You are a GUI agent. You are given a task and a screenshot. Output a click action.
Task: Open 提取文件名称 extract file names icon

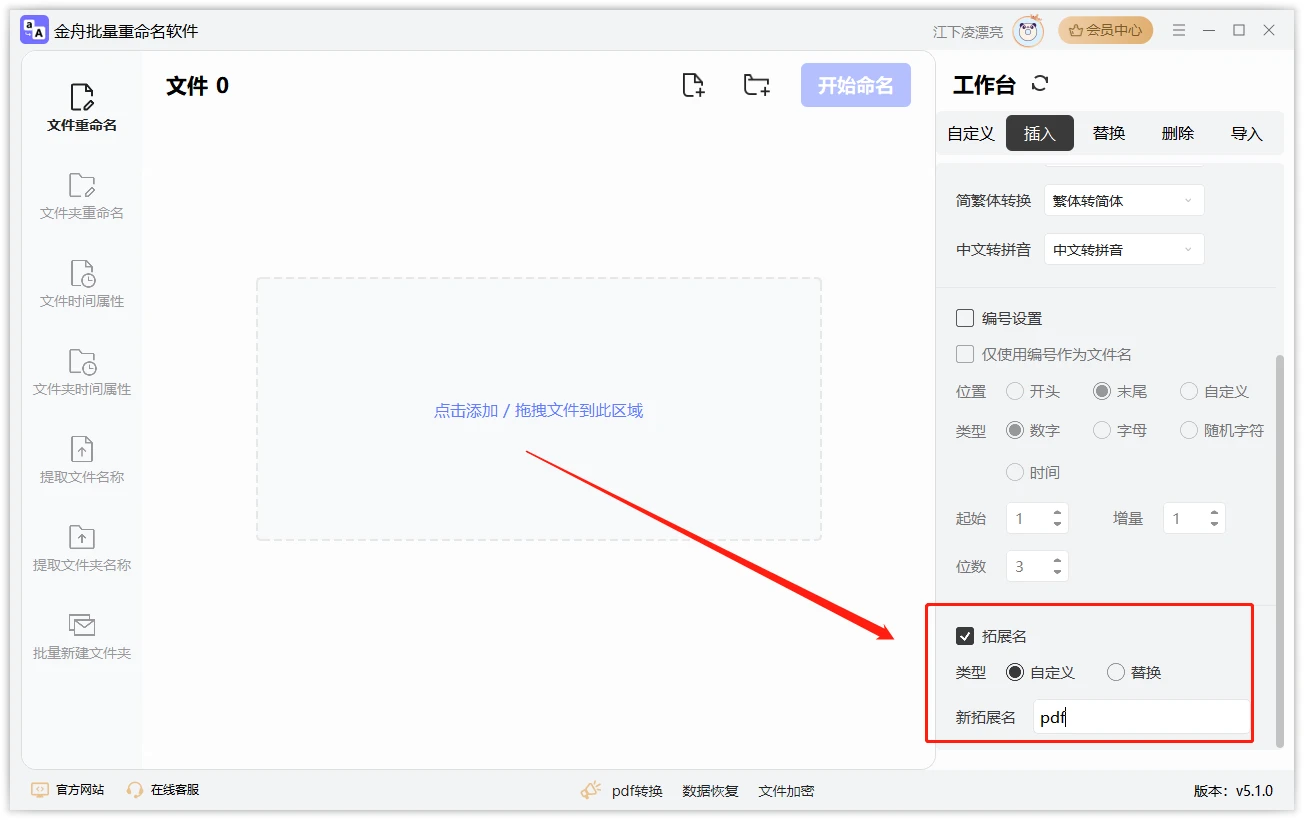coord(82,450)
